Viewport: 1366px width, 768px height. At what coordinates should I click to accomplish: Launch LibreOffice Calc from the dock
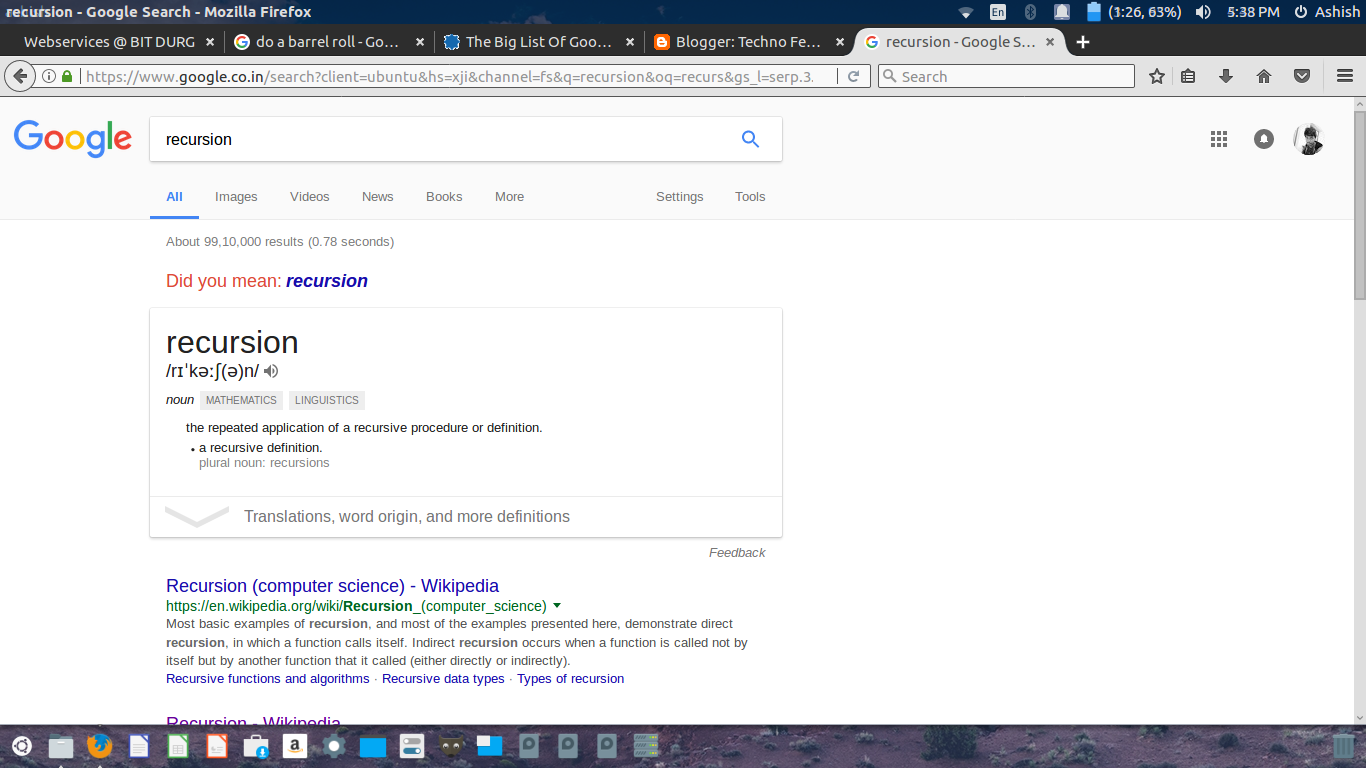[x=178, y=746]
